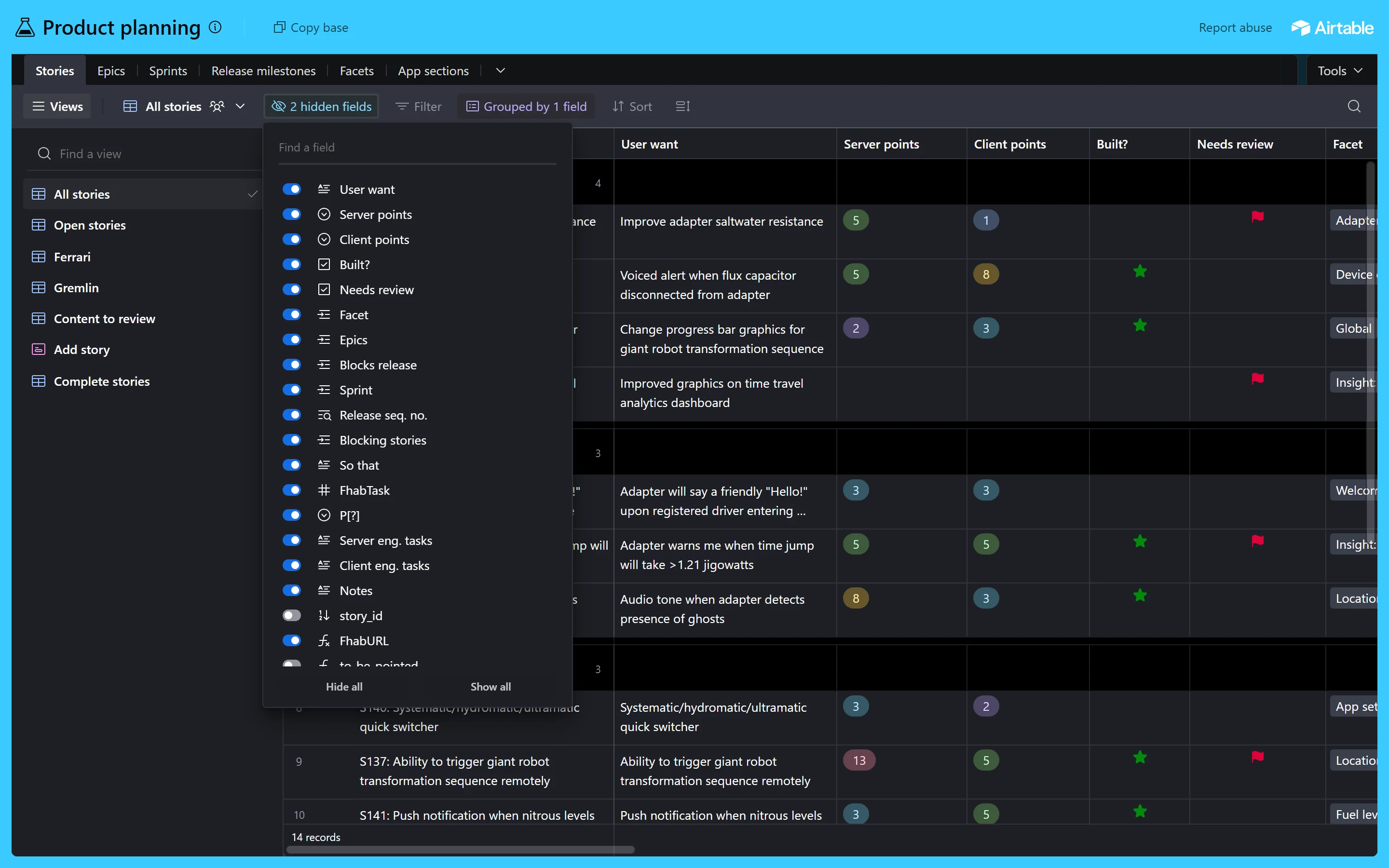Image resolution: width=1389 pixels, height=868 pixels.
Task: Click the Find a field input
Action: coord(417,148)
